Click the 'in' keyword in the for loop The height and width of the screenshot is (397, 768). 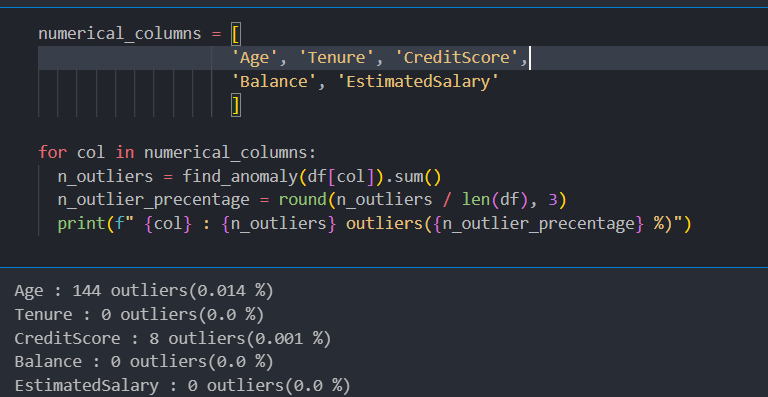coord(124,152)
